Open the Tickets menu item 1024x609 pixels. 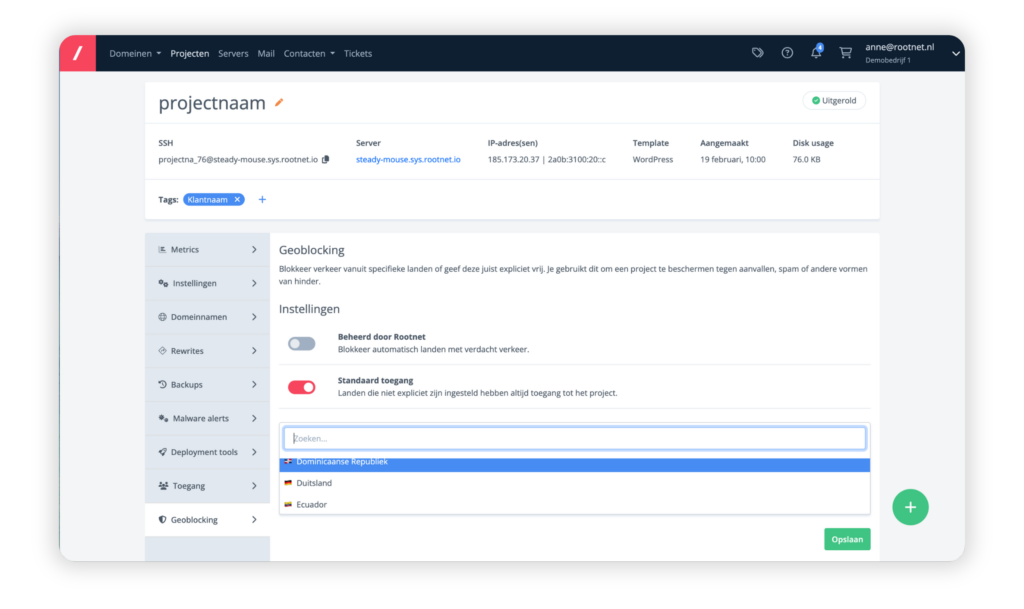coord(357,53)
